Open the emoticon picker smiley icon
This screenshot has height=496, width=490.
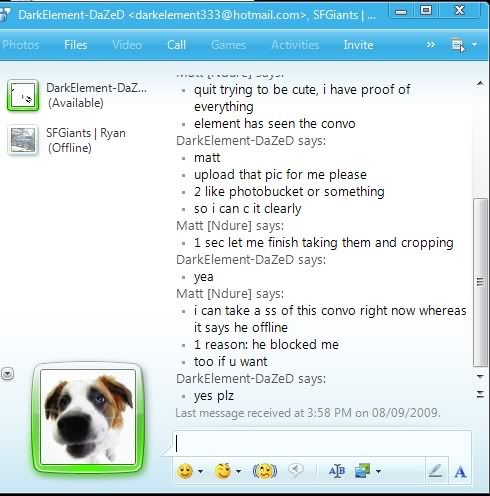185,471
